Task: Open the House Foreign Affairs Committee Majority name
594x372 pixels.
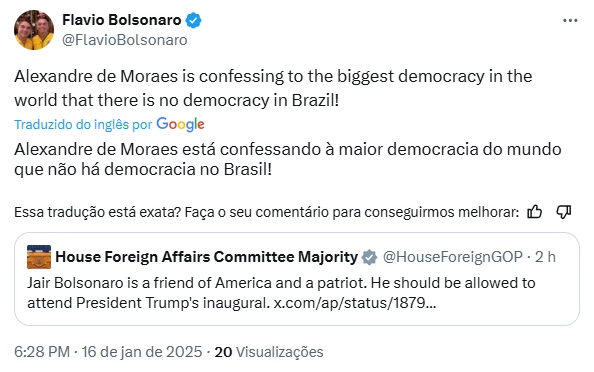Action: [206, 257]
